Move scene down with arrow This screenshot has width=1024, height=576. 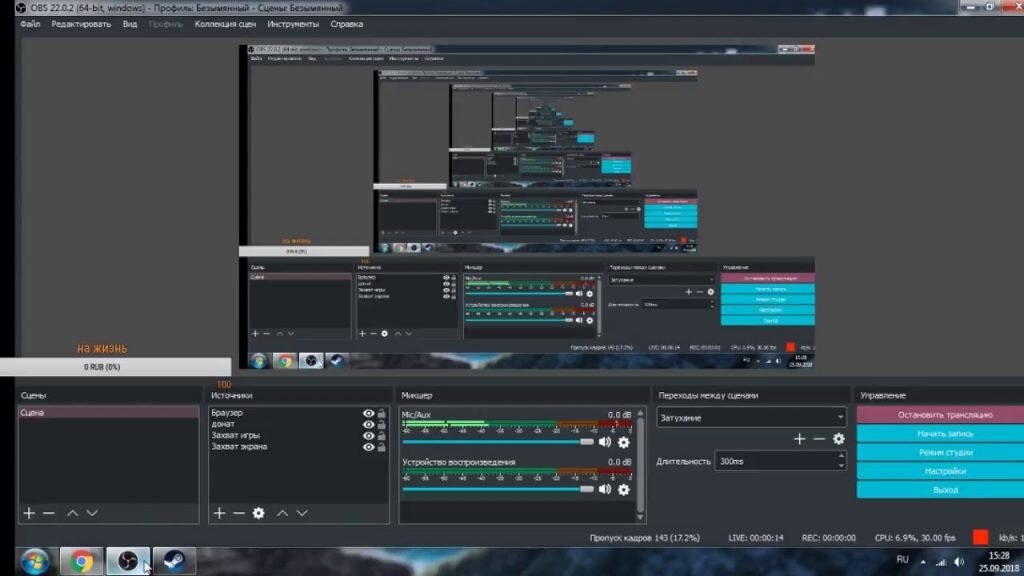92,513
